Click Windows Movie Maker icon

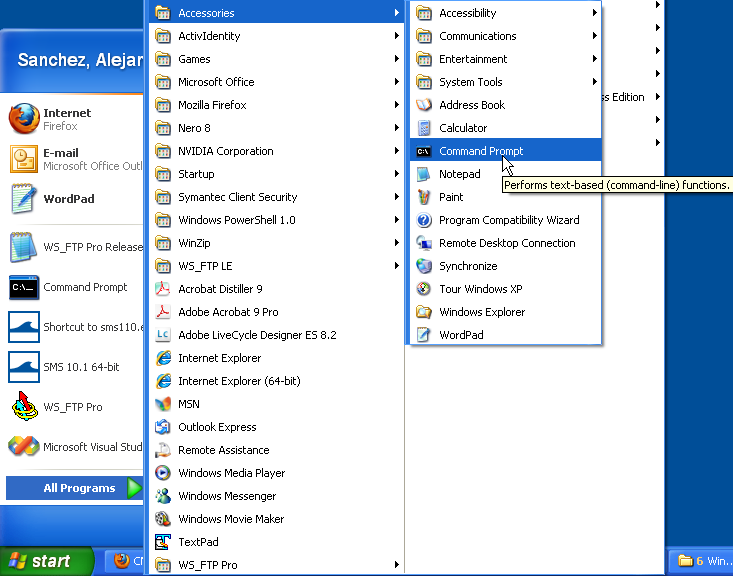pos(163,518)
